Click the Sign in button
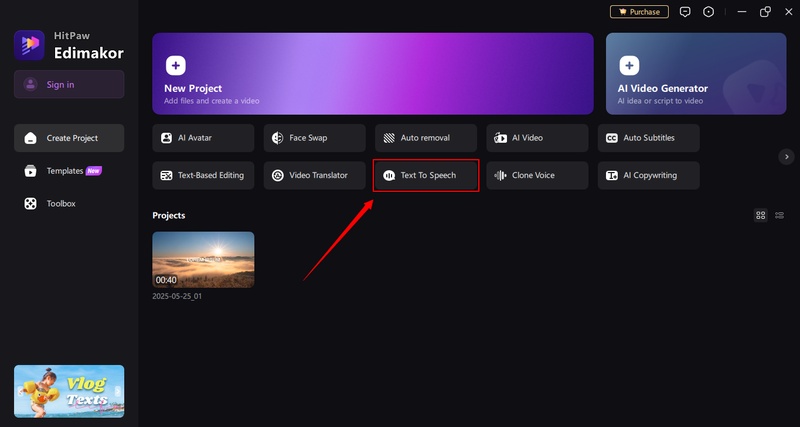Viewport: 800px width, 427px height. pos(69,84)
